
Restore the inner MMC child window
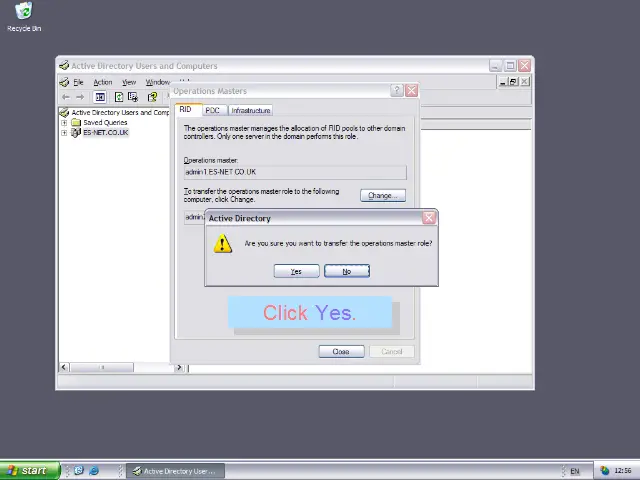pos(513,82)
